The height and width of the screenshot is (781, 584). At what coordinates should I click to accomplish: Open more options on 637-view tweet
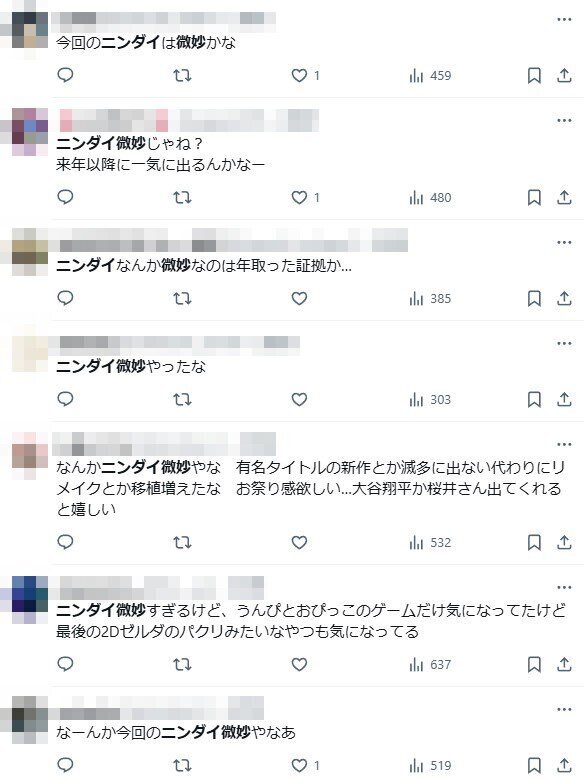(564, 587)
